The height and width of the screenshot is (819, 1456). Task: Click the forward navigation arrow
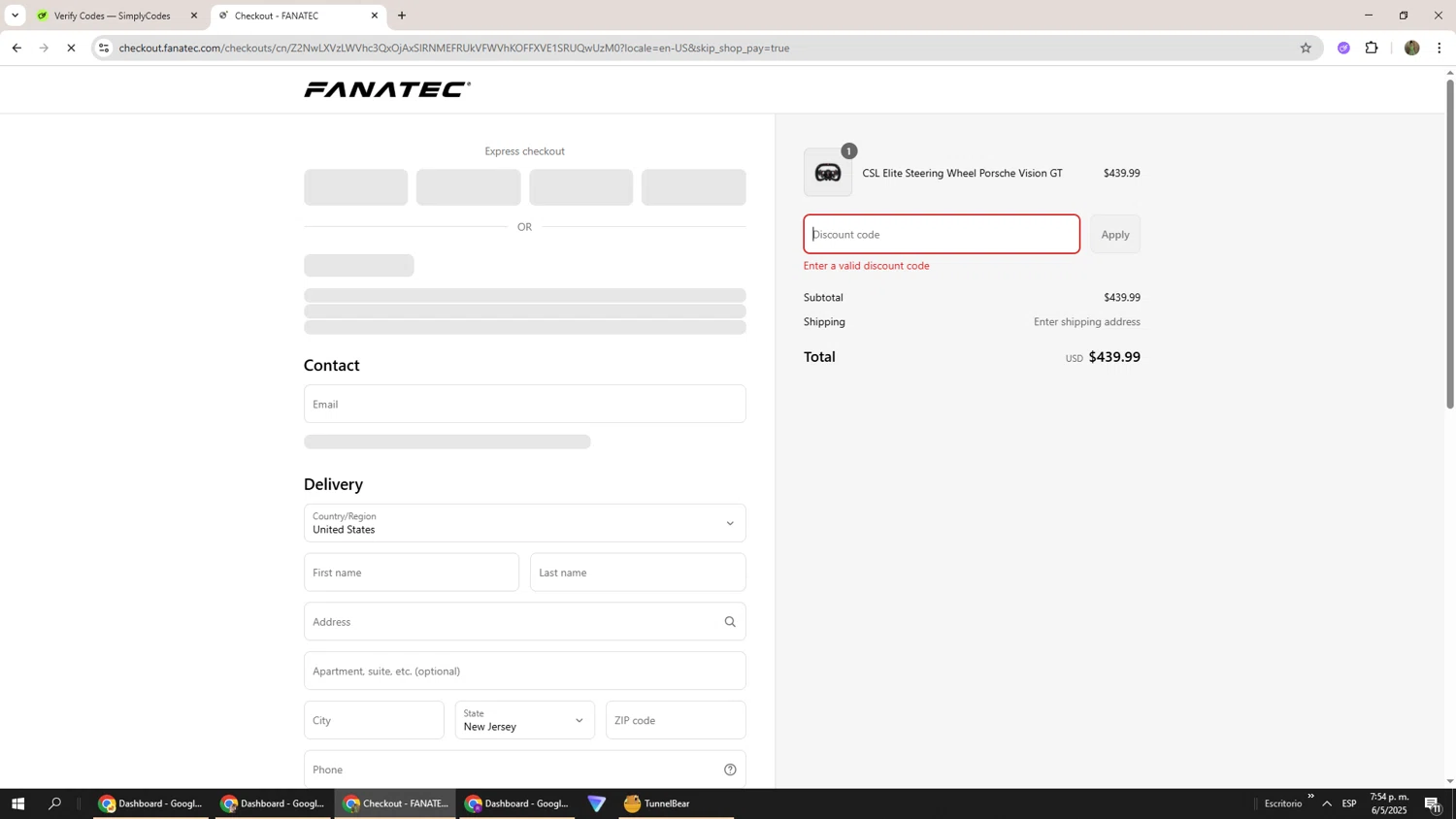44,48
